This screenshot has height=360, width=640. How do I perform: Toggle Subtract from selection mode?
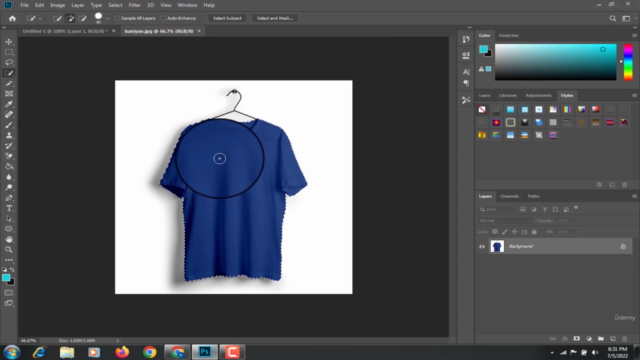(82, 18)
